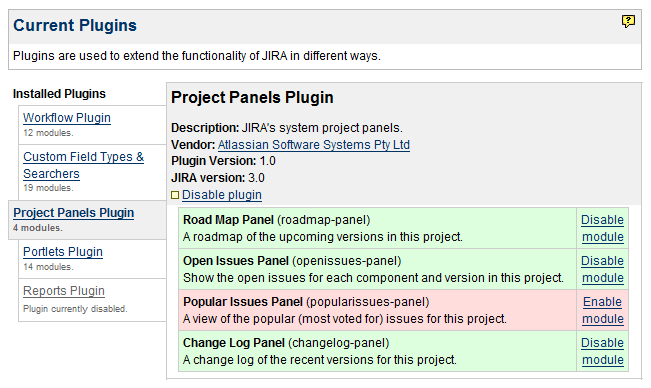
Task: Click the Installed Plugins sidebar heading
Action: click(x=59, y=94)
